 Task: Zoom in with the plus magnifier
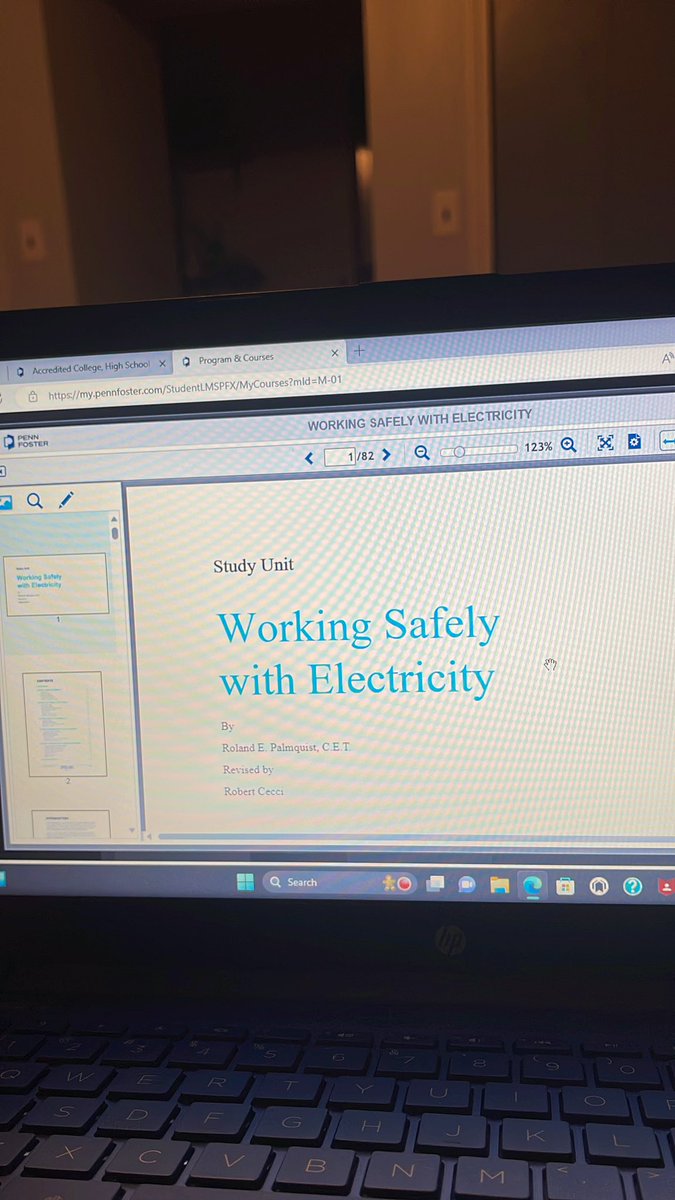(x=568, y=445)
